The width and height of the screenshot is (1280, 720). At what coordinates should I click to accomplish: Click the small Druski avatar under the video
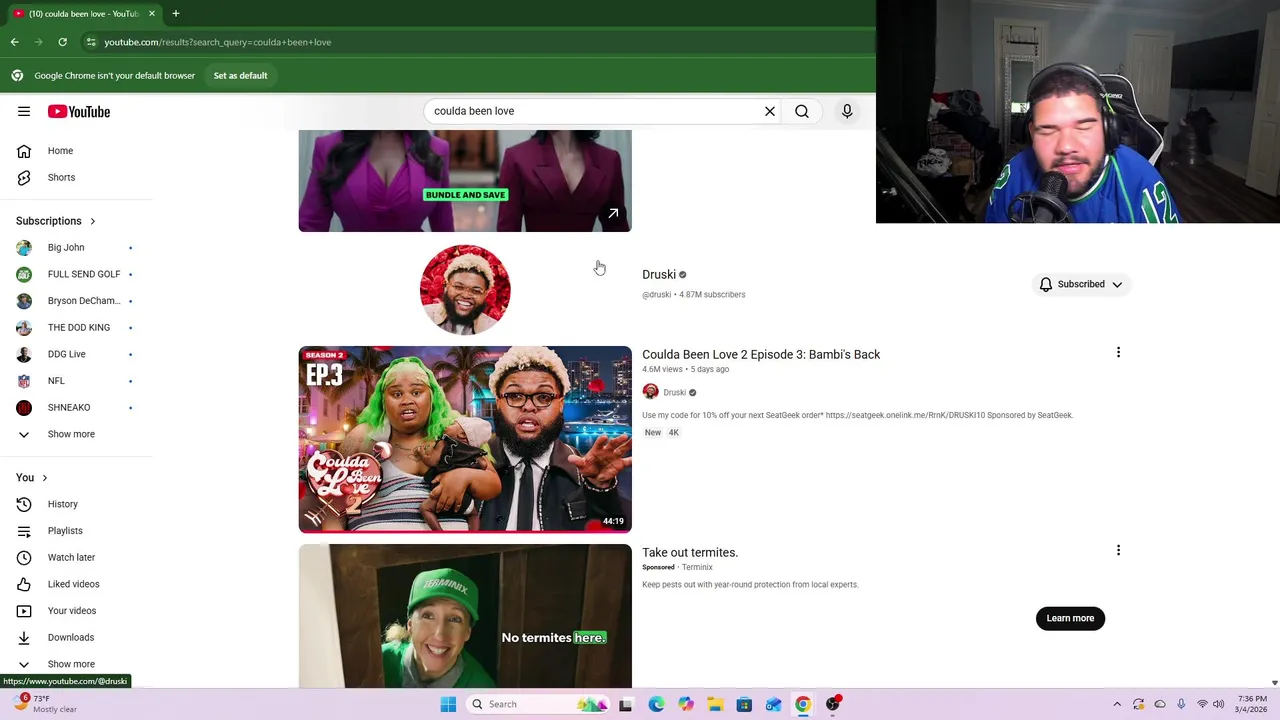pyautogui.click(x=651, y=392)
